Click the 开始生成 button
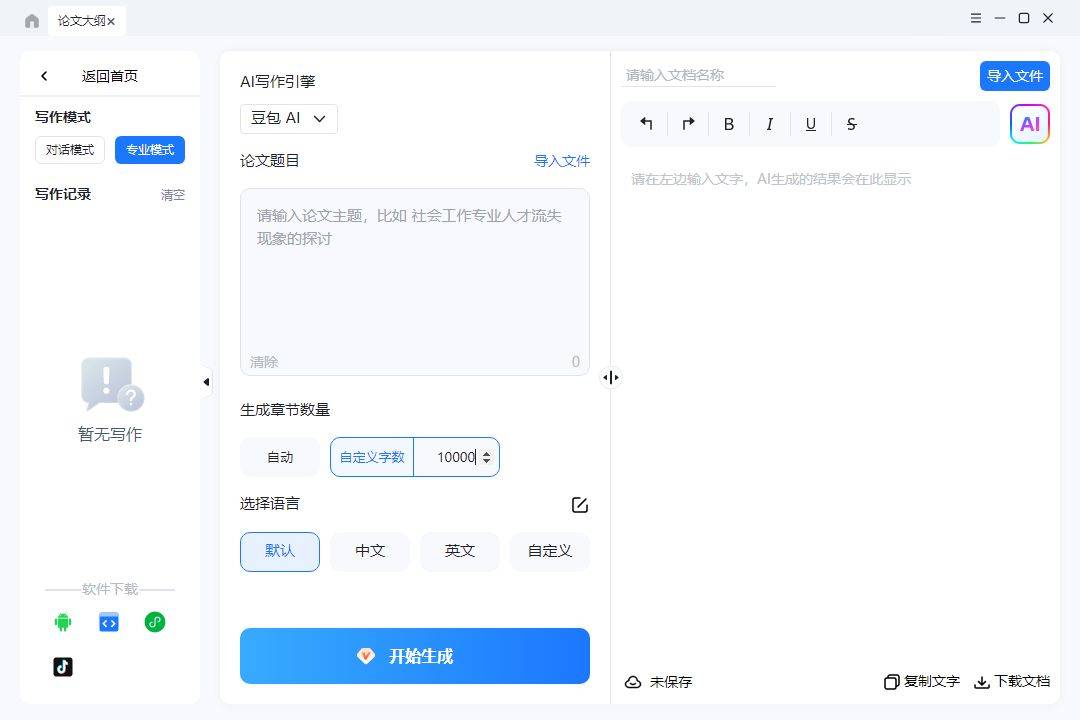1080x720 pixels. (415, 656)
